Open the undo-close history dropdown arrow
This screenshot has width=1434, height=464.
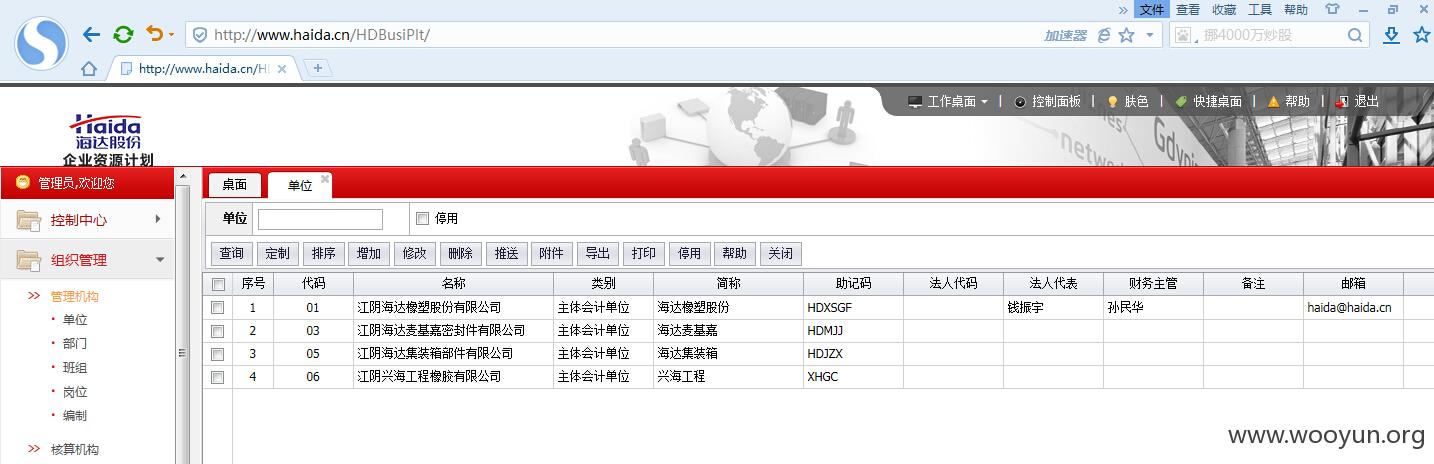pyautogui.click(x=171, y=35)
